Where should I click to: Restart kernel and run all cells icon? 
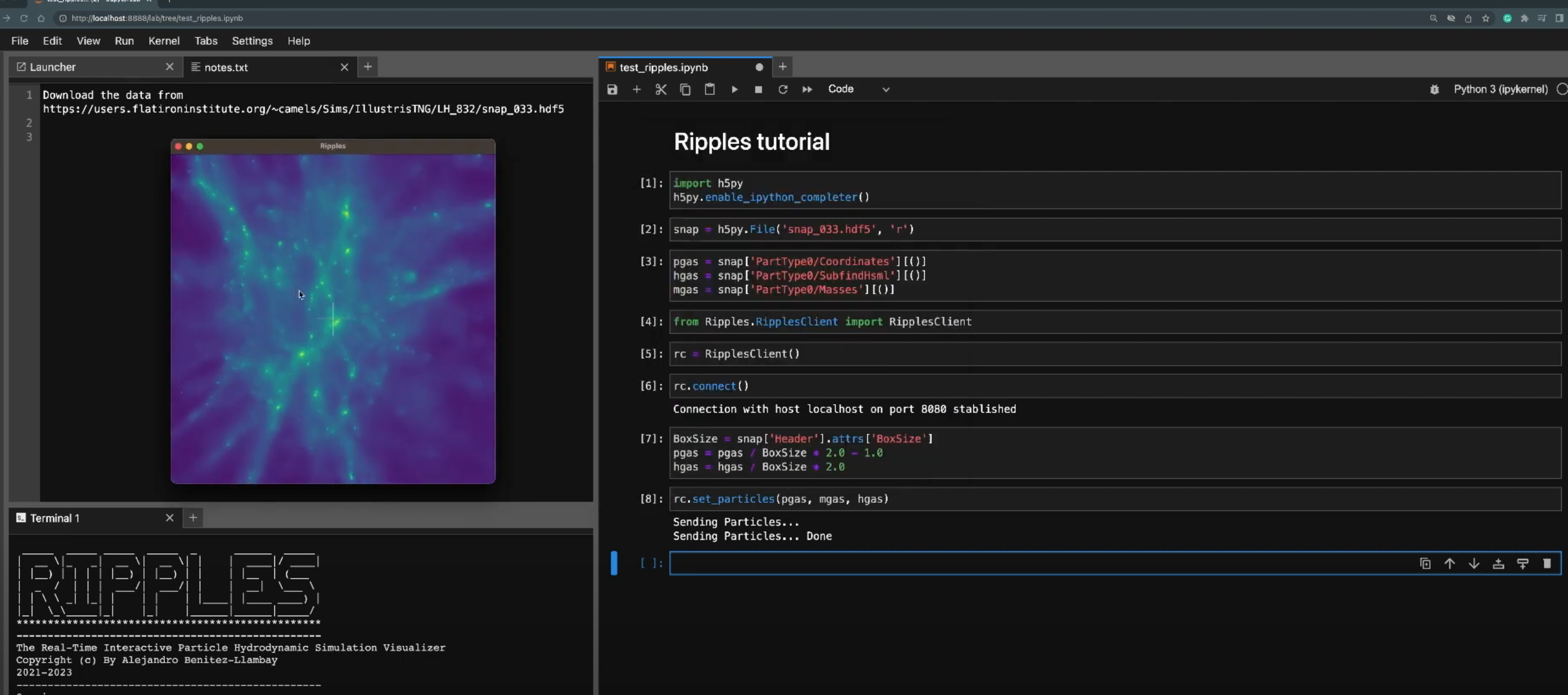click(x=807, y=90)
